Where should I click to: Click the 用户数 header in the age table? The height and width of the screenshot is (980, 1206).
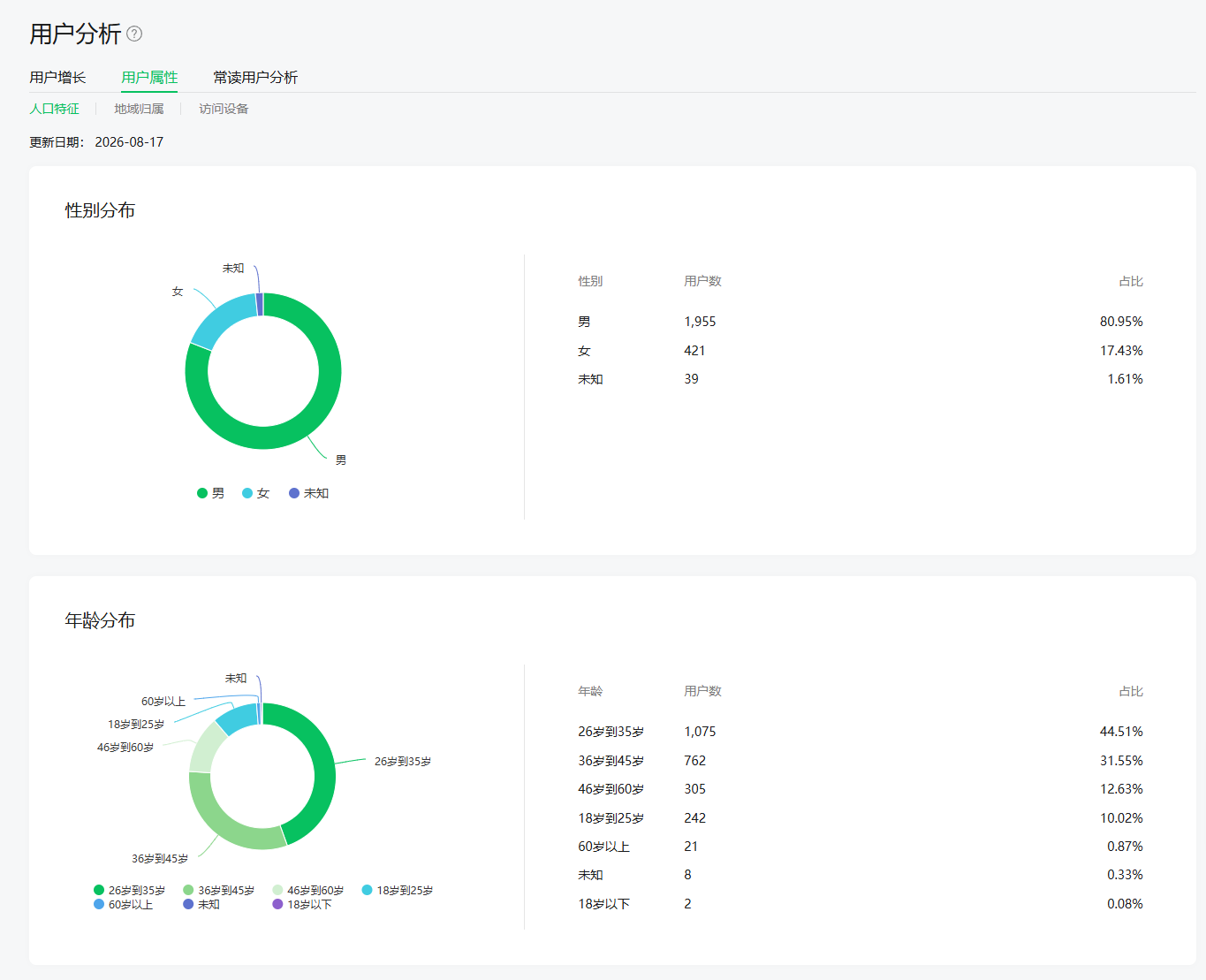pyautogui.click(x=702, y=691)
